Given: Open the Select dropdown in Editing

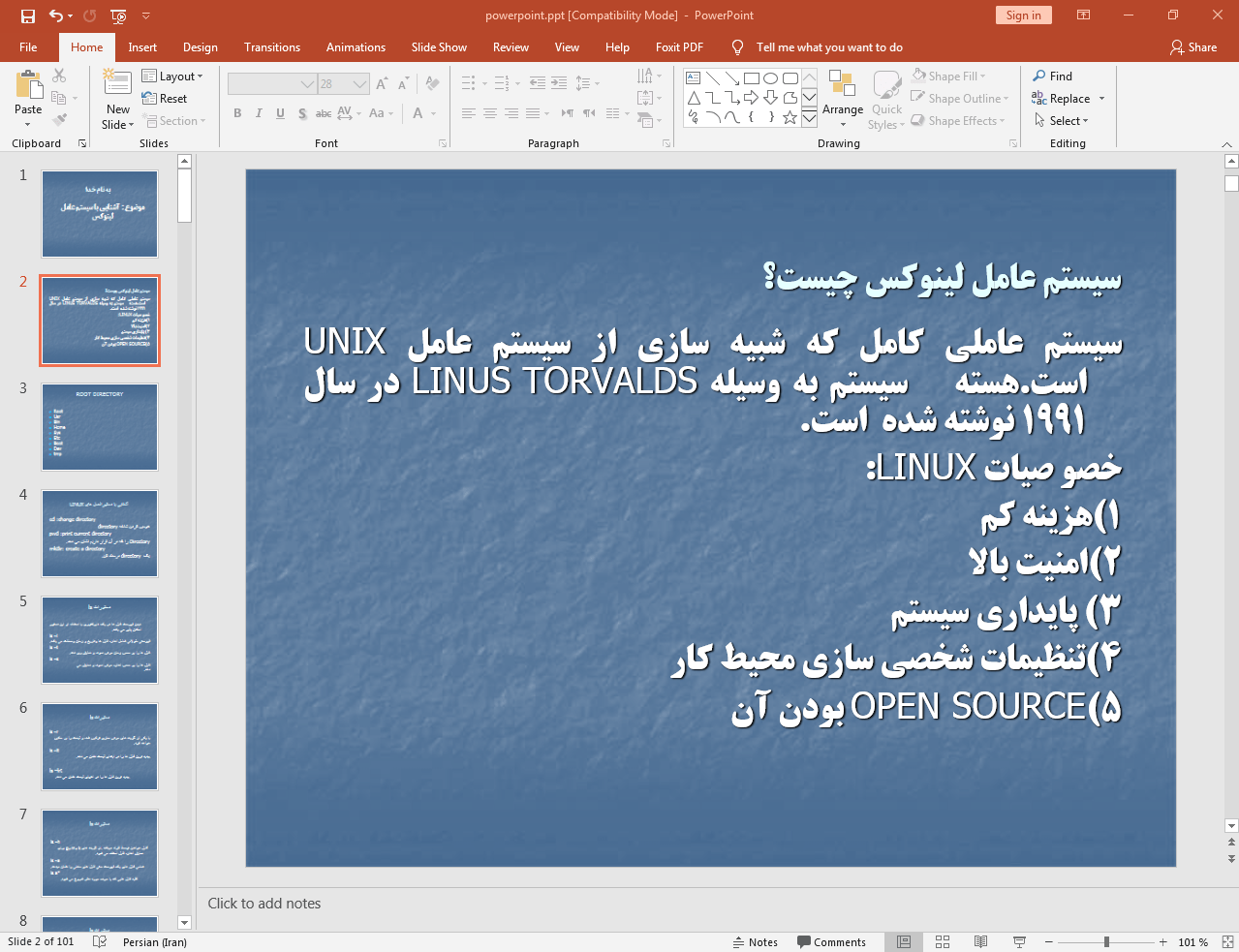Looking at the screenshot, I should tap(1062, 121).
